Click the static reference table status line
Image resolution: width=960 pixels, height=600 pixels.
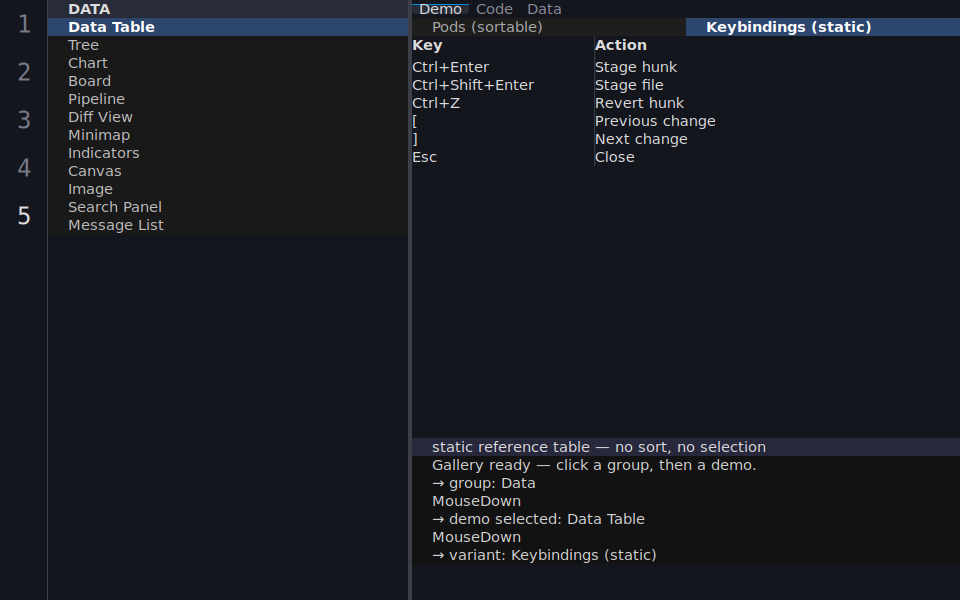(686, 447)
